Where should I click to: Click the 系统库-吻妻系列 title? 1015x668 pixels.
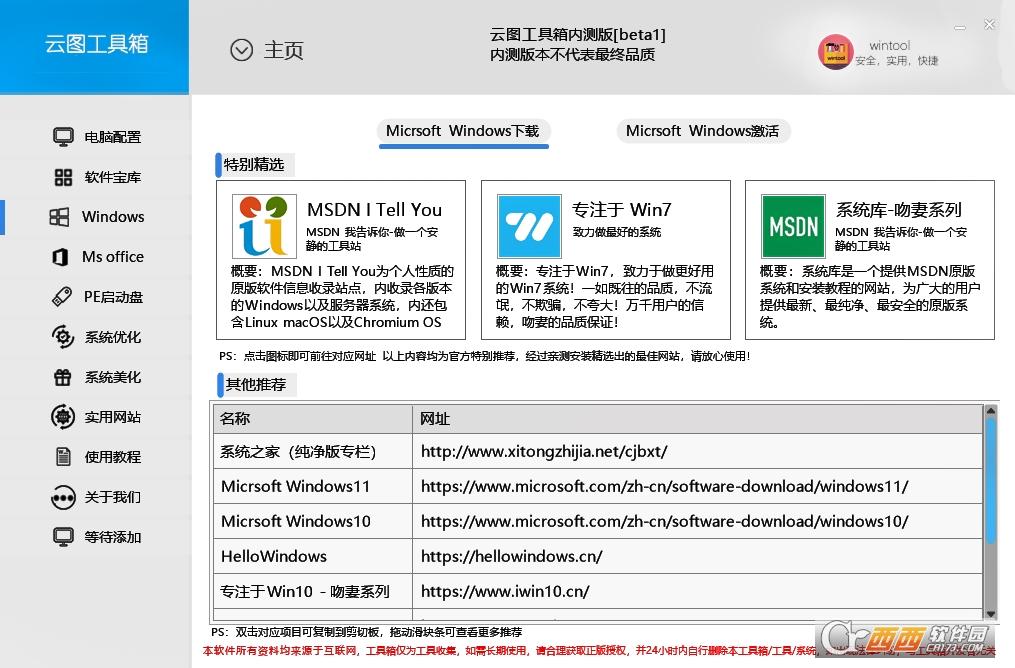coord(898,210)
